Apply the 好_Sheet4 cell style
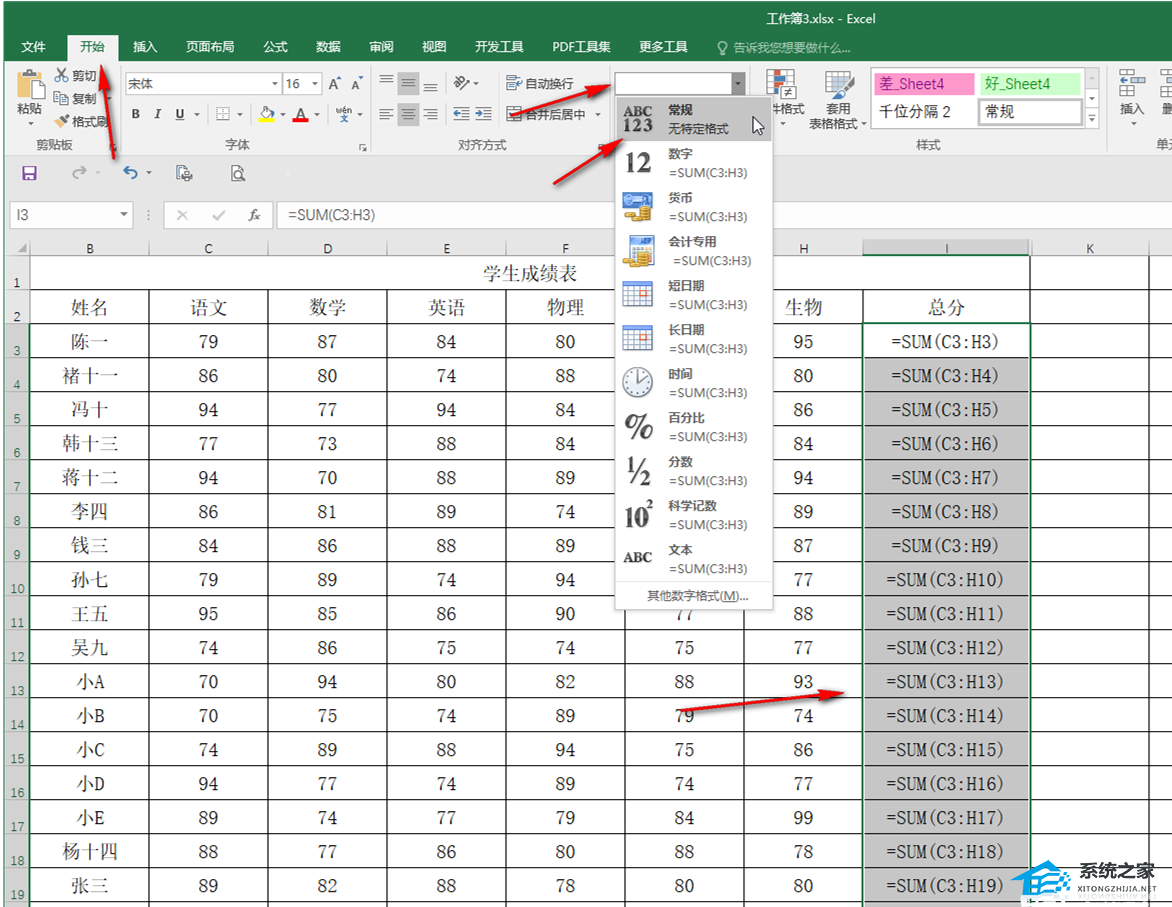The image size is (1172, 907). pyautogui.click(x=1029, y=84)
